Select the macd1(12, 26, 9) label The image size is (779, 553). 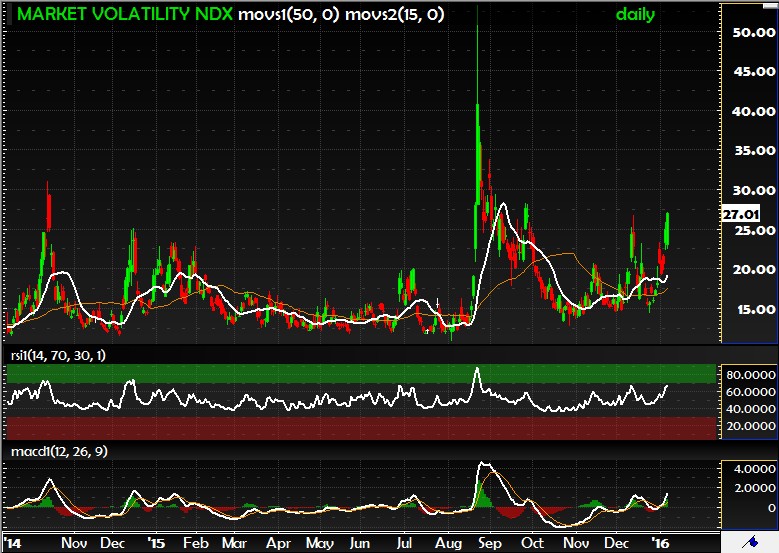[60, 453]
